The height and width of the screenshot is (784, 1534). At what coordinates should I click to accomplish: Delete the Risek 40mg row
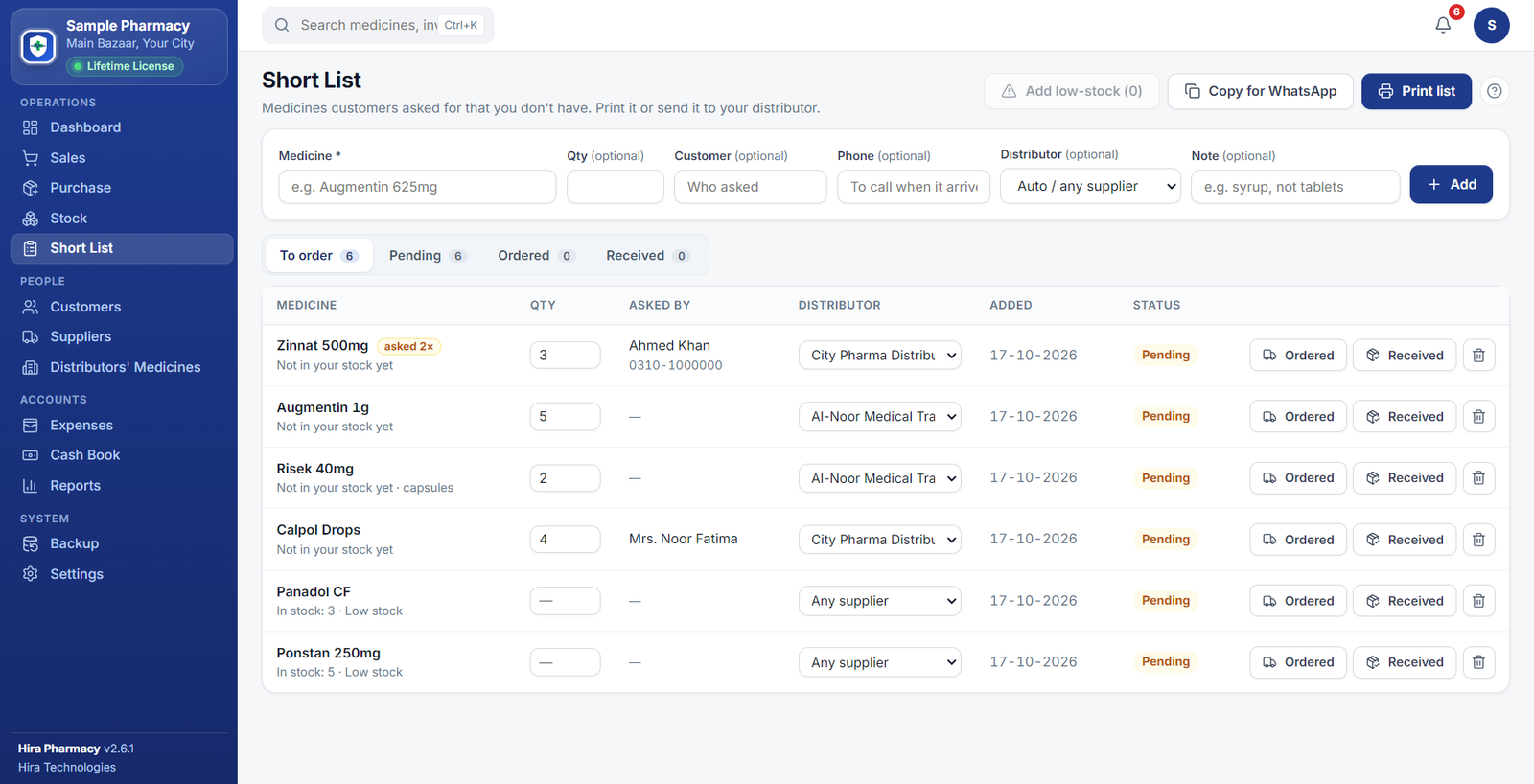tap(1478, 478)
